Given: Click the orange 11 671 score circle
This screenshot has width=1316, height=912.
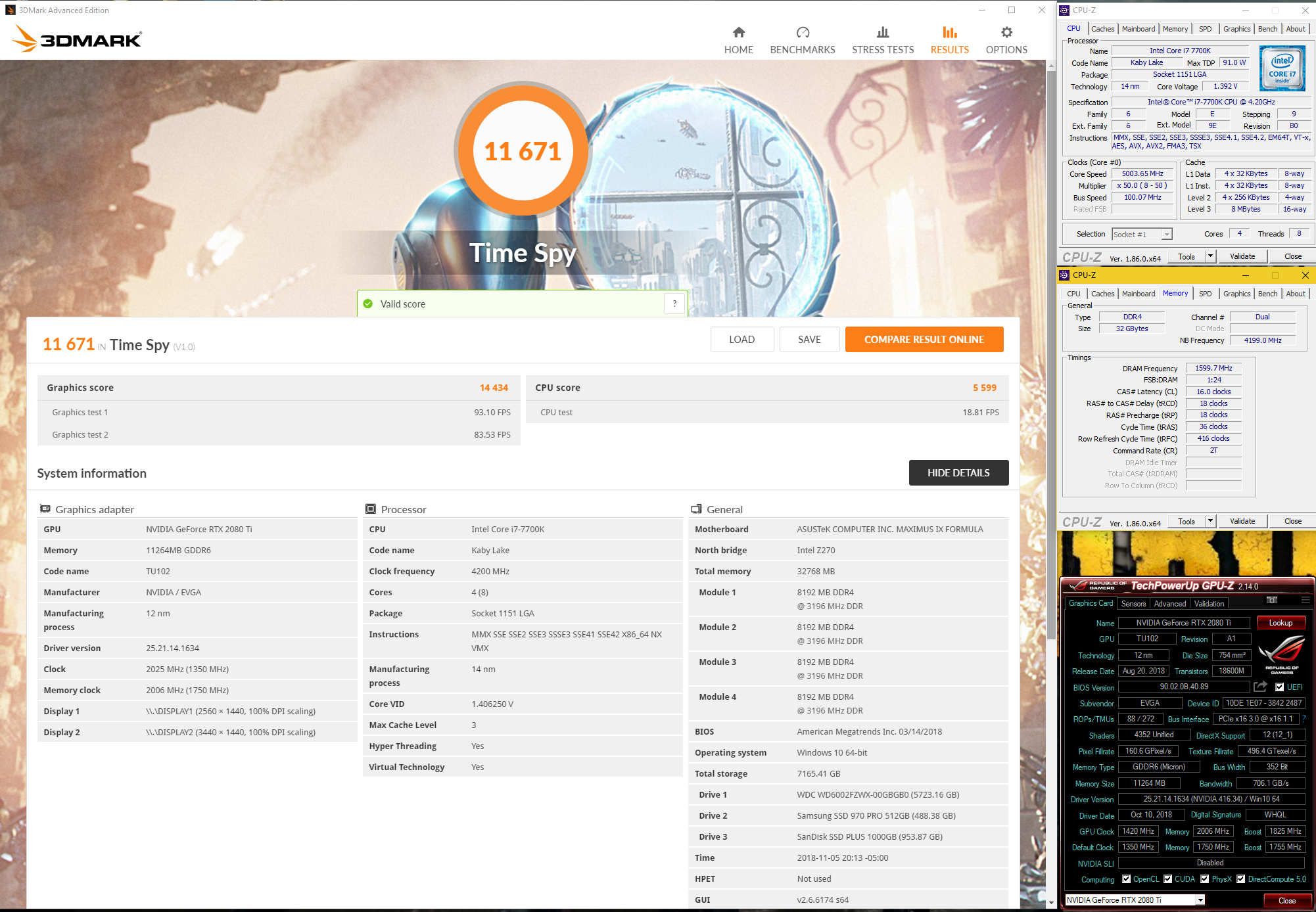Looking at the screenshot, I should pyautogui.click(x=523, y=151).
